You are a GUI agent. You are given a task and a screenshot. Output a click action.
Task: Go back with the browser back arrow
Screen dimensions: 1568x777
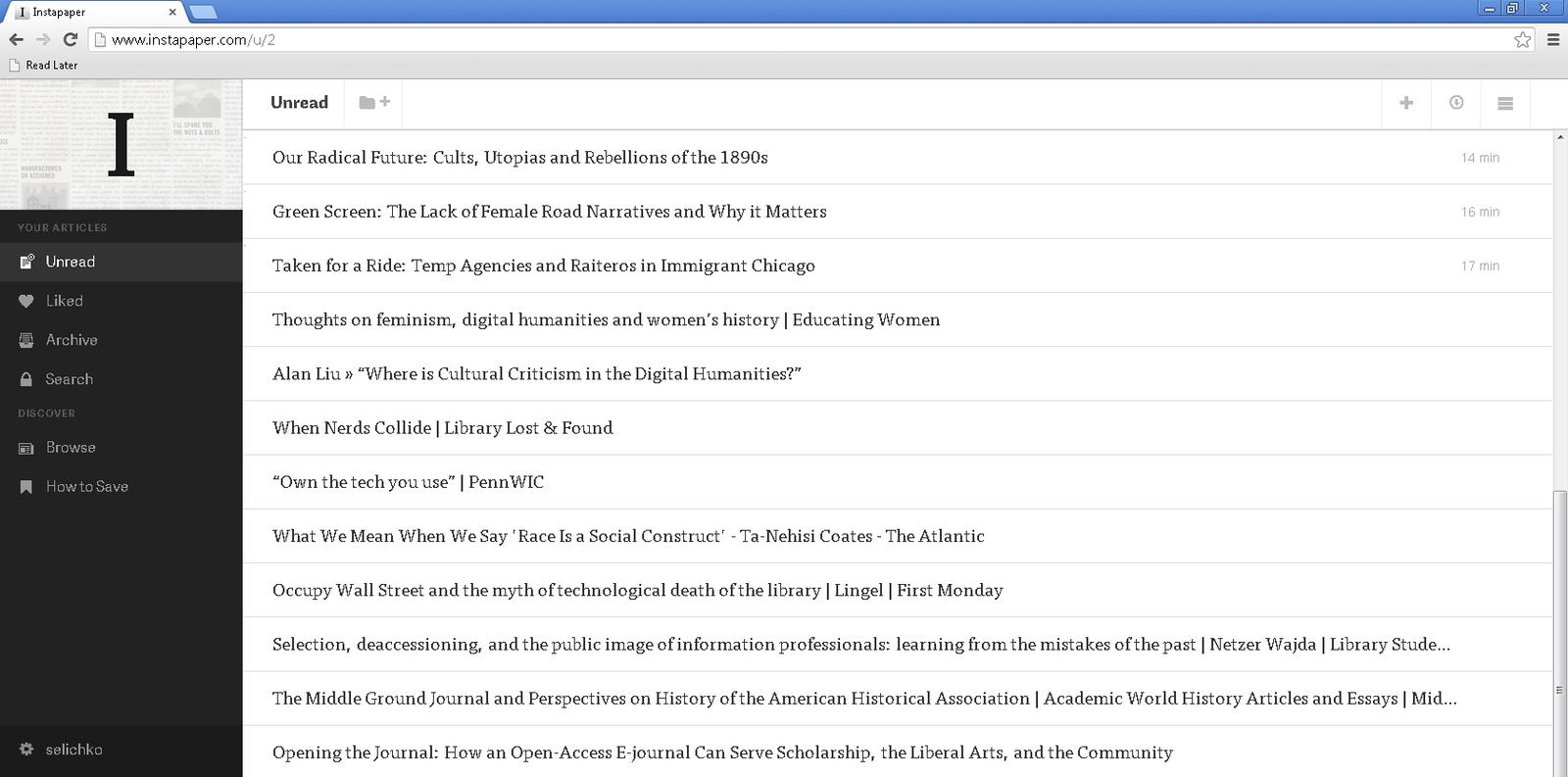16,39
